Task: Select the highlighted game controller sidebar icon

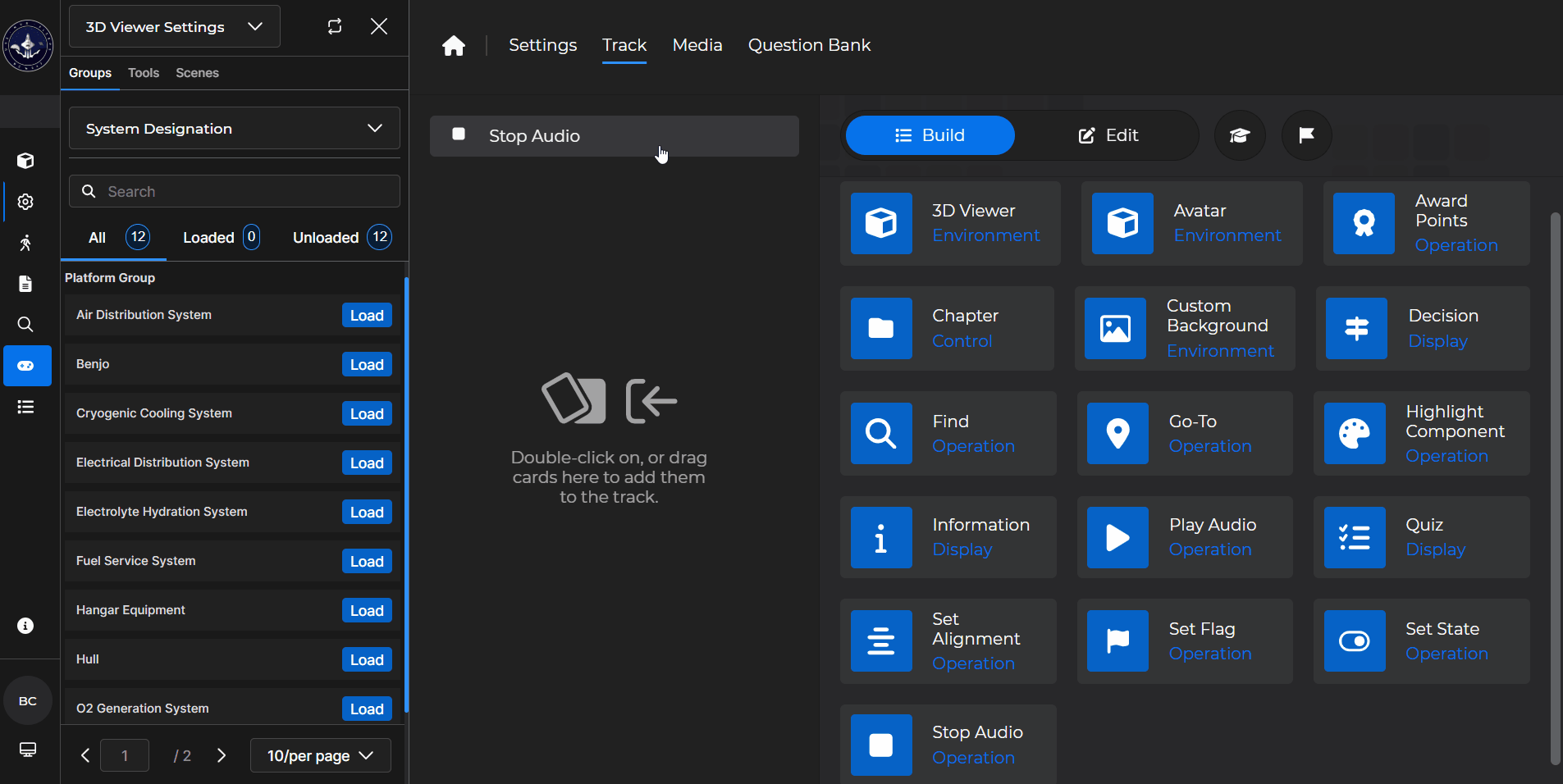Action: click(27, 366)
